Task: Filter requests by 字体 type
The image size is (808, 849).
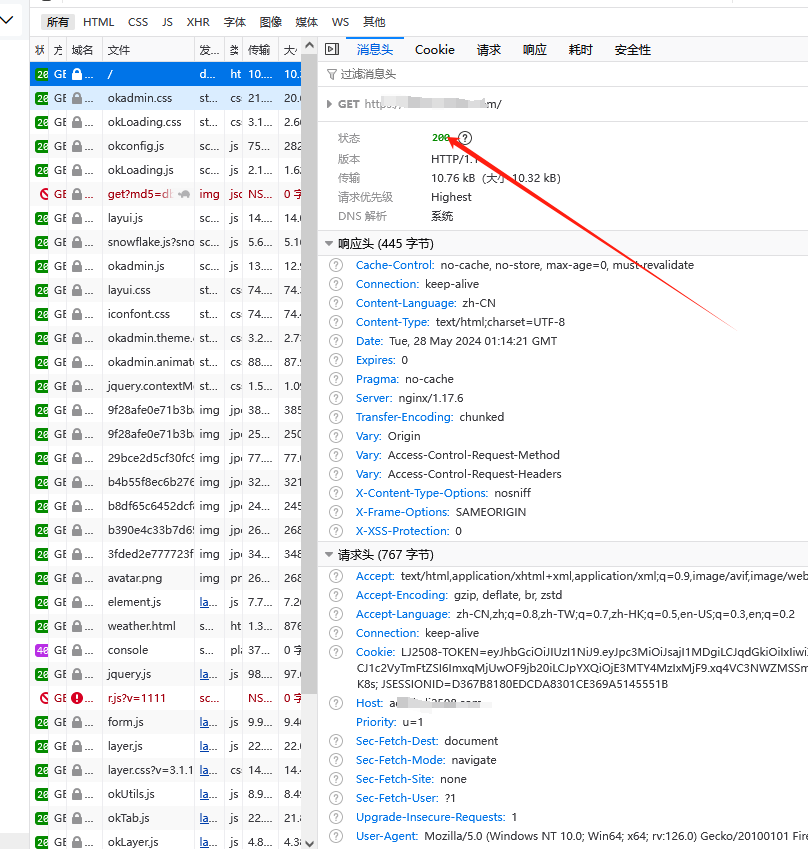Action: click(x=235, y=22)
